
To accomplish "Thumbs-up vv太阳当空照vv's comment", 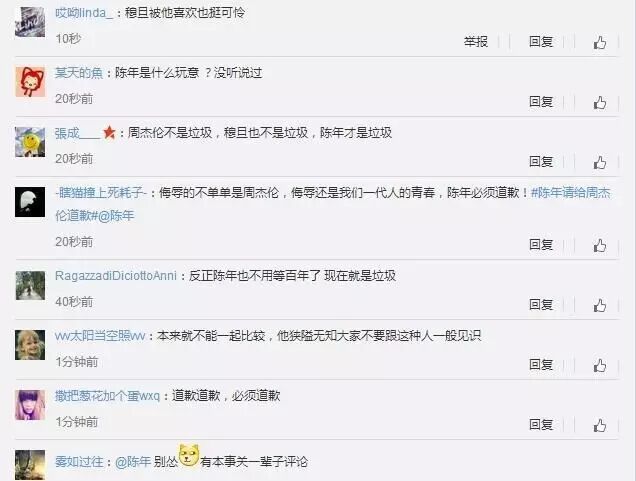I will 600,365.
